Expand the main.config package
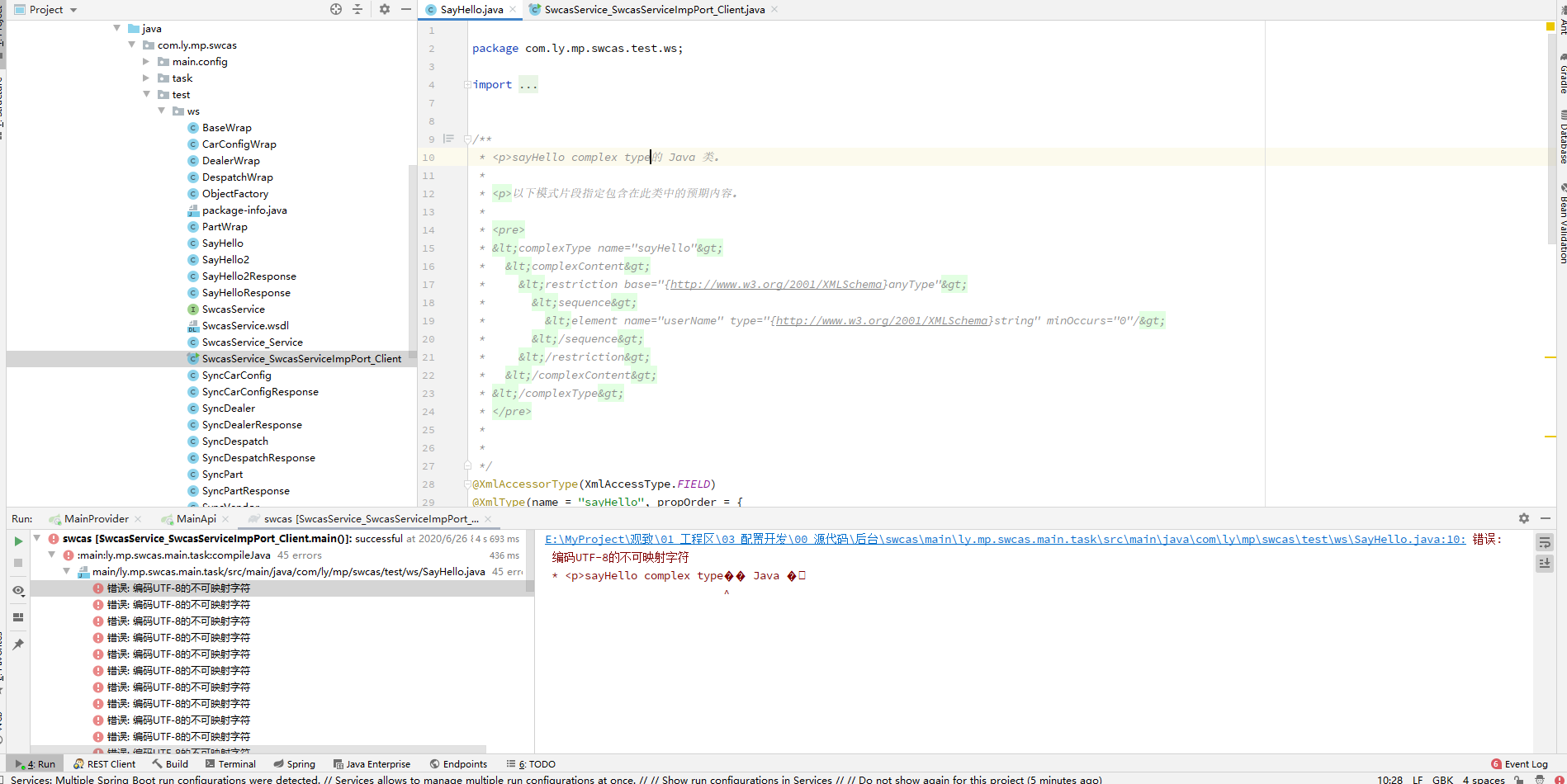The image size is (1567, 784). (146, 61)
